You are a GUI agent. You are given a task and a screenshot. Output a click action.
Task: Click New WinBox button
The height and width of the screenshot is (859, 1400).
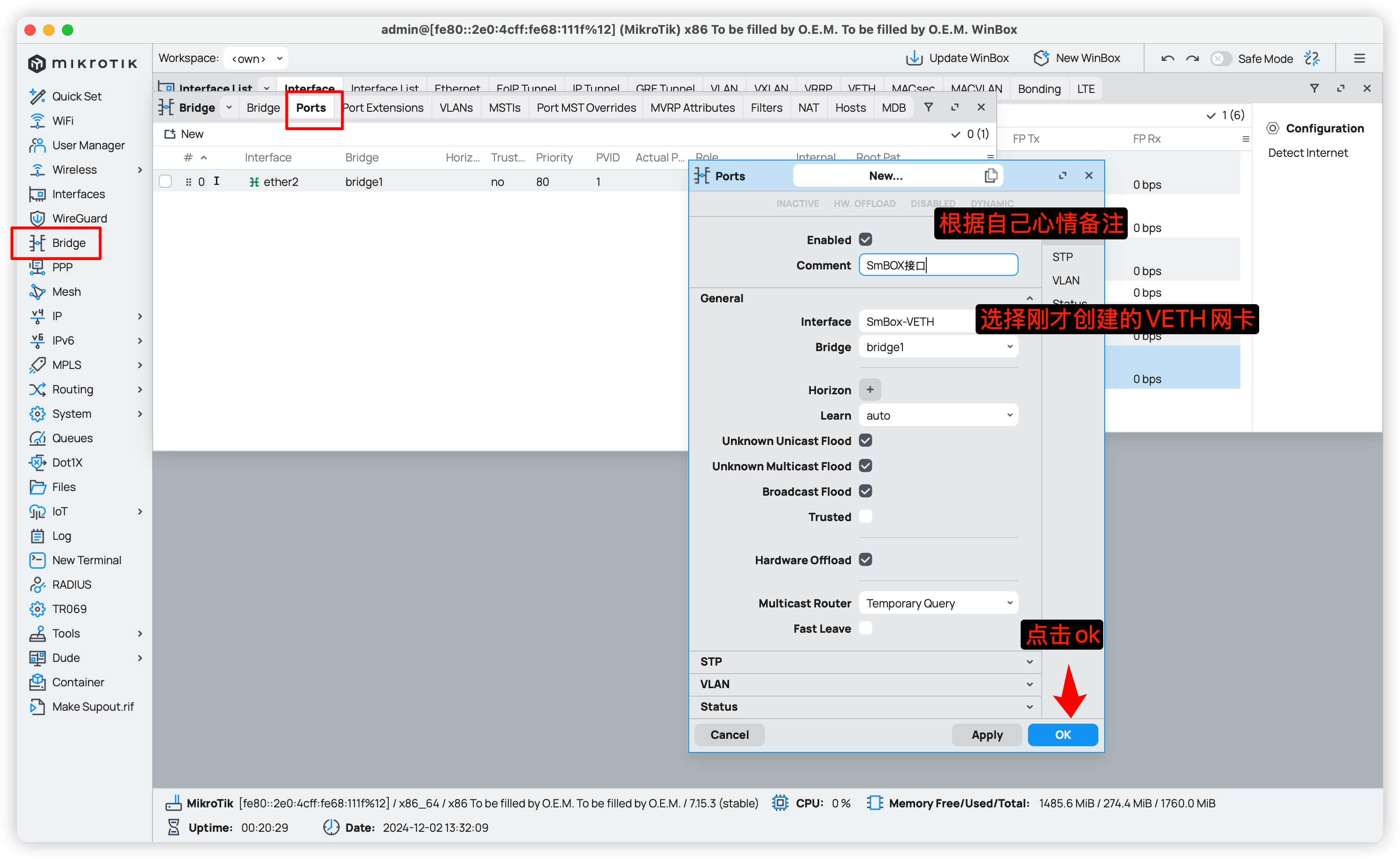point(1077,58)
